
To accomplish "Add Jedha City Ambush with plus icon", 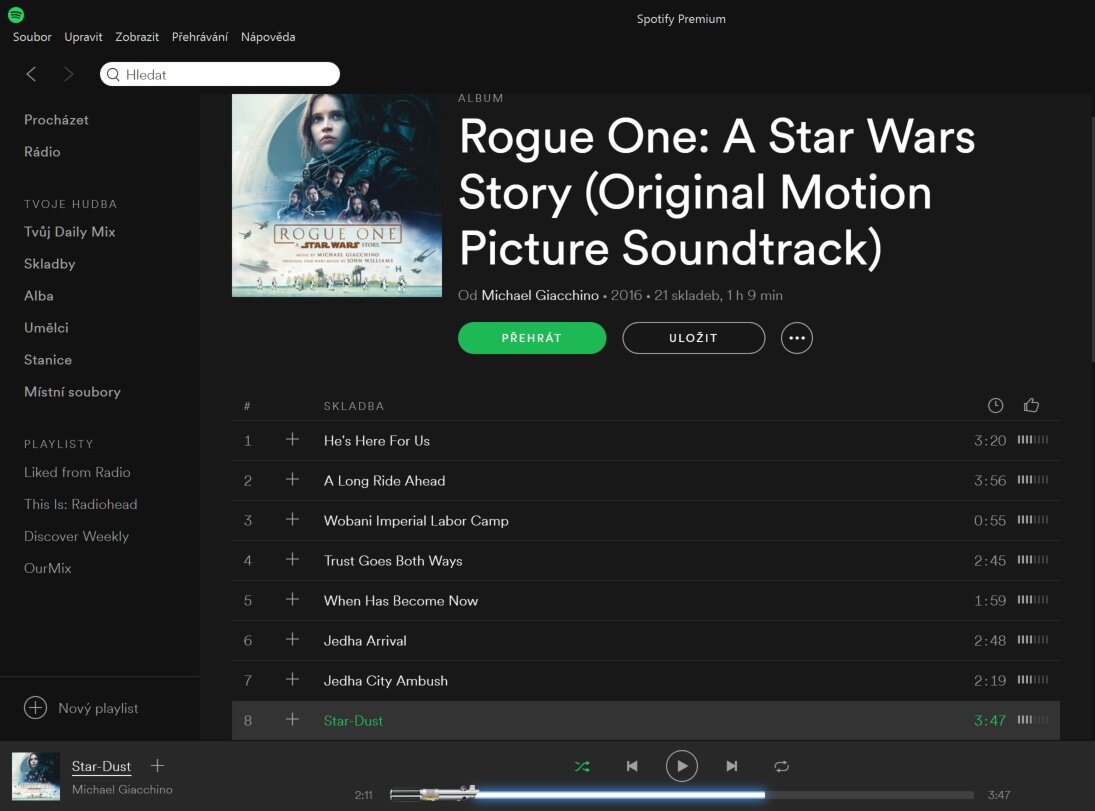I will tap(293, 679).
